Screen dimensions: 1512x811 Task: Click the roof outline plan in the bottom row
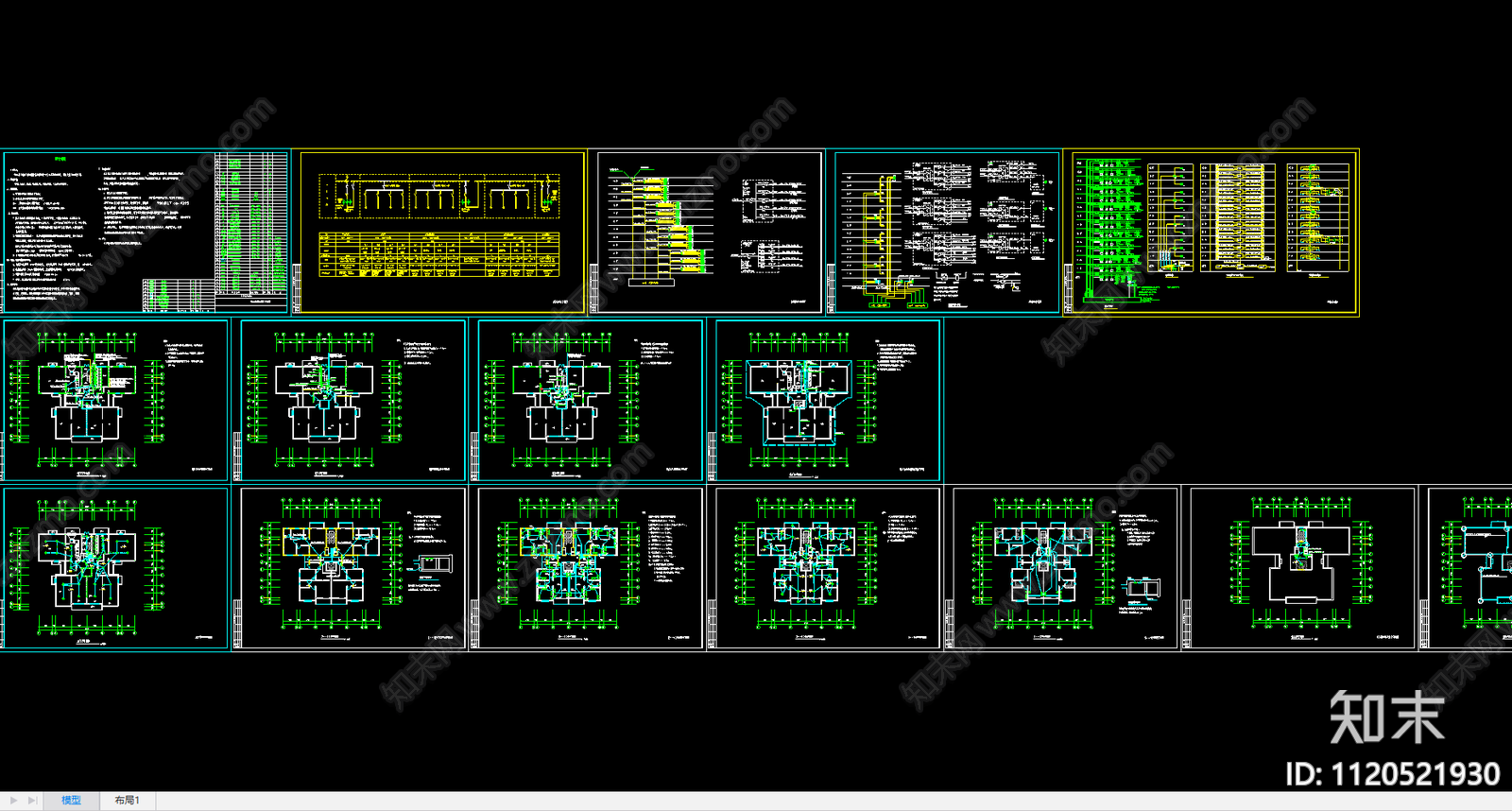click(1302, 568)
